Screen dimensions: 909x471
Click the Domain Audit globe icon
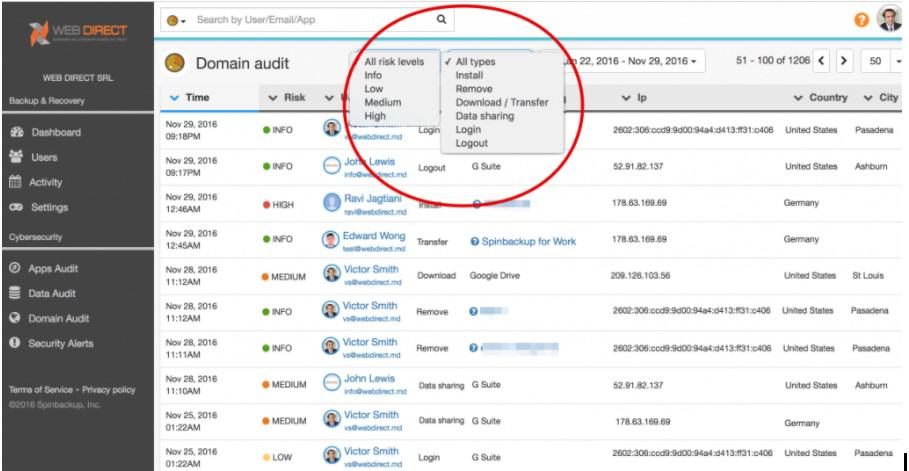point(16,318)
